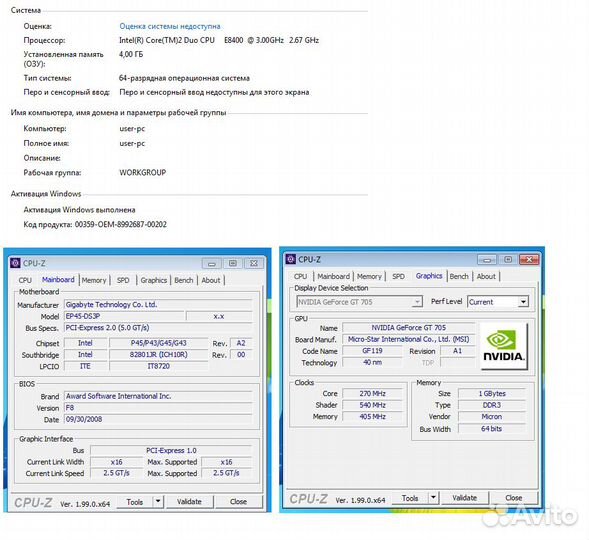The height and width of the screenshot is (540, 589).
Task: Open the 'Оценка системы недоступна' link
Action: point(170,26)
